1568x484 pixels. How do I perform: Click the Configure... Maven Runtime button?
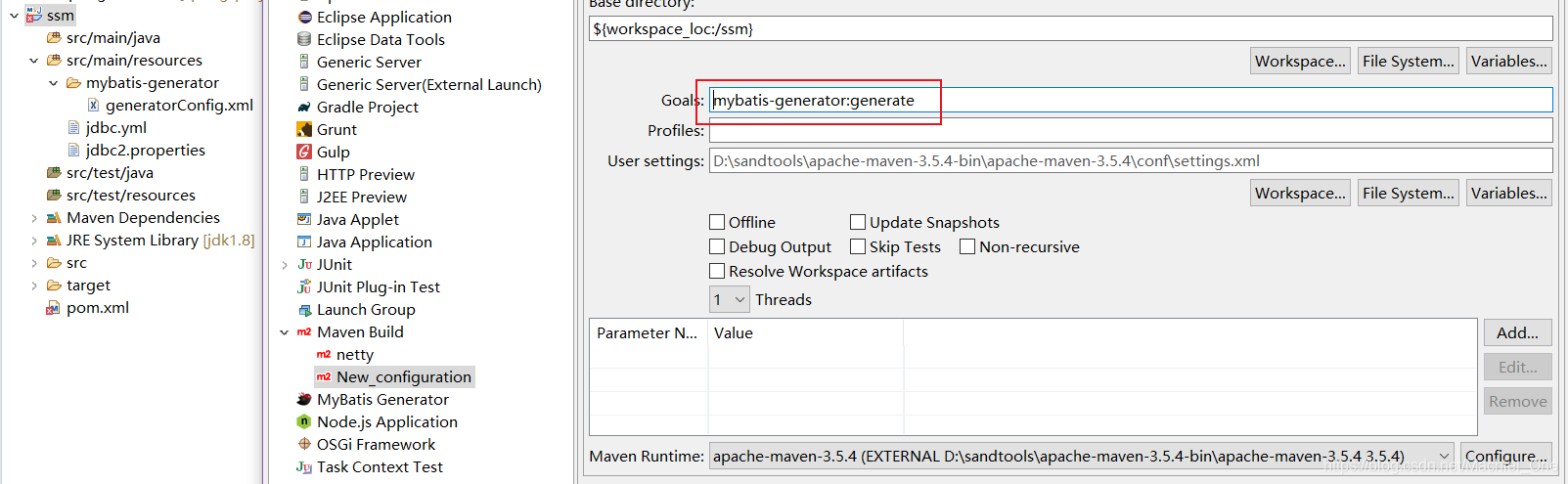coord(1506,456)
